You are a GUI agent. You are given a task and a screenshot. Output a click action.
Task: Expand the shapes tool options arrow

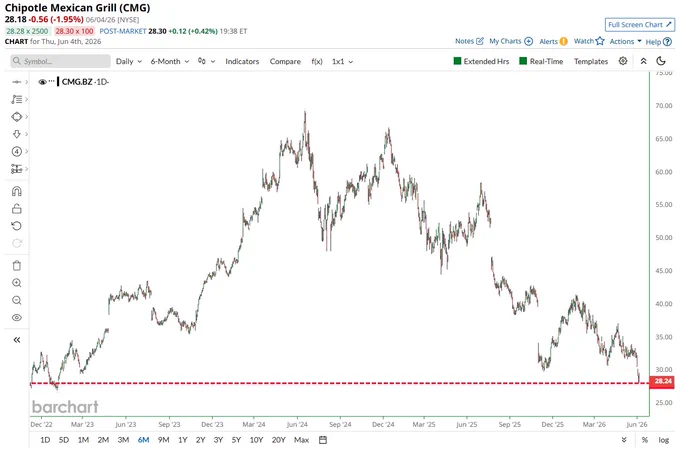tap(26, 117)
